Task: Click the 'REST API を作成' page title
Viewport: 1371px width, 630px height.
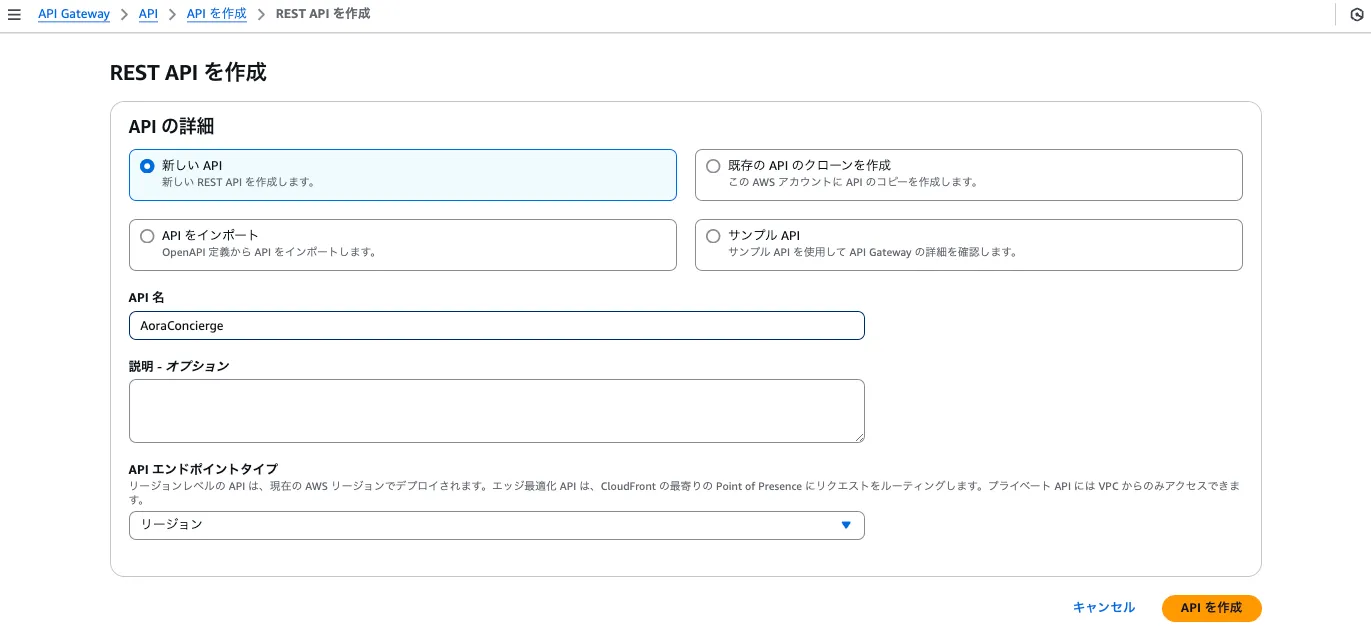Action: pos(188,72)
